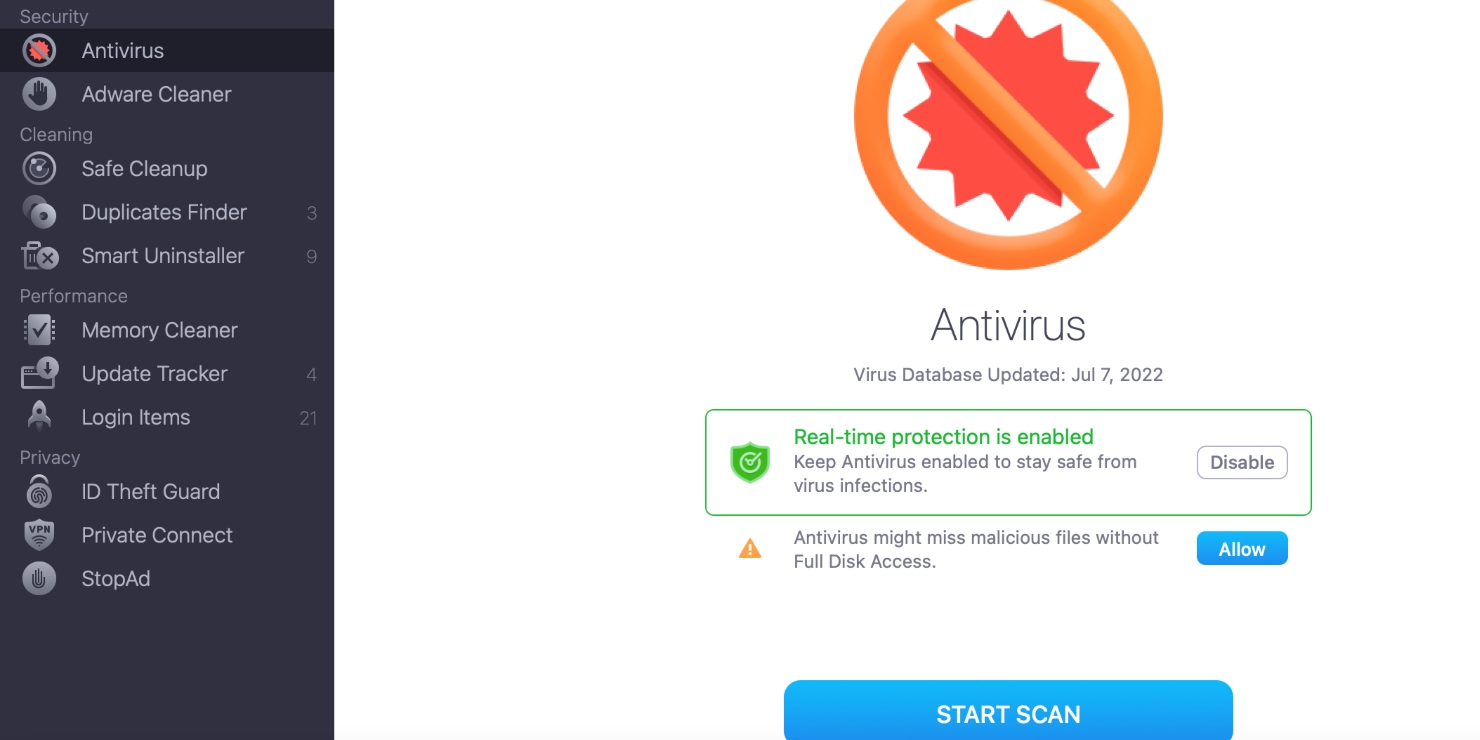Click the Memory Cleaner checkmark icon

click(39, 330)
